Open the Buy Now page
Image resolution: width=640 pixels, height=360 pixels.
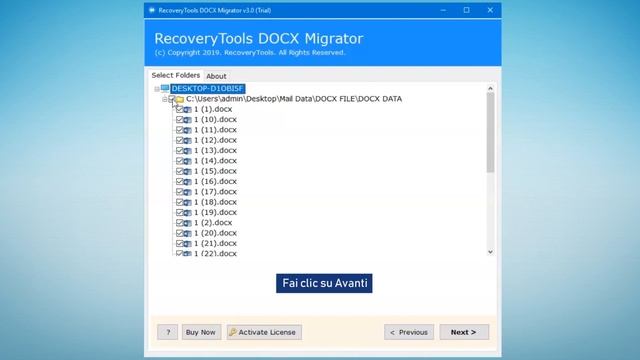[x=201, y=332]
